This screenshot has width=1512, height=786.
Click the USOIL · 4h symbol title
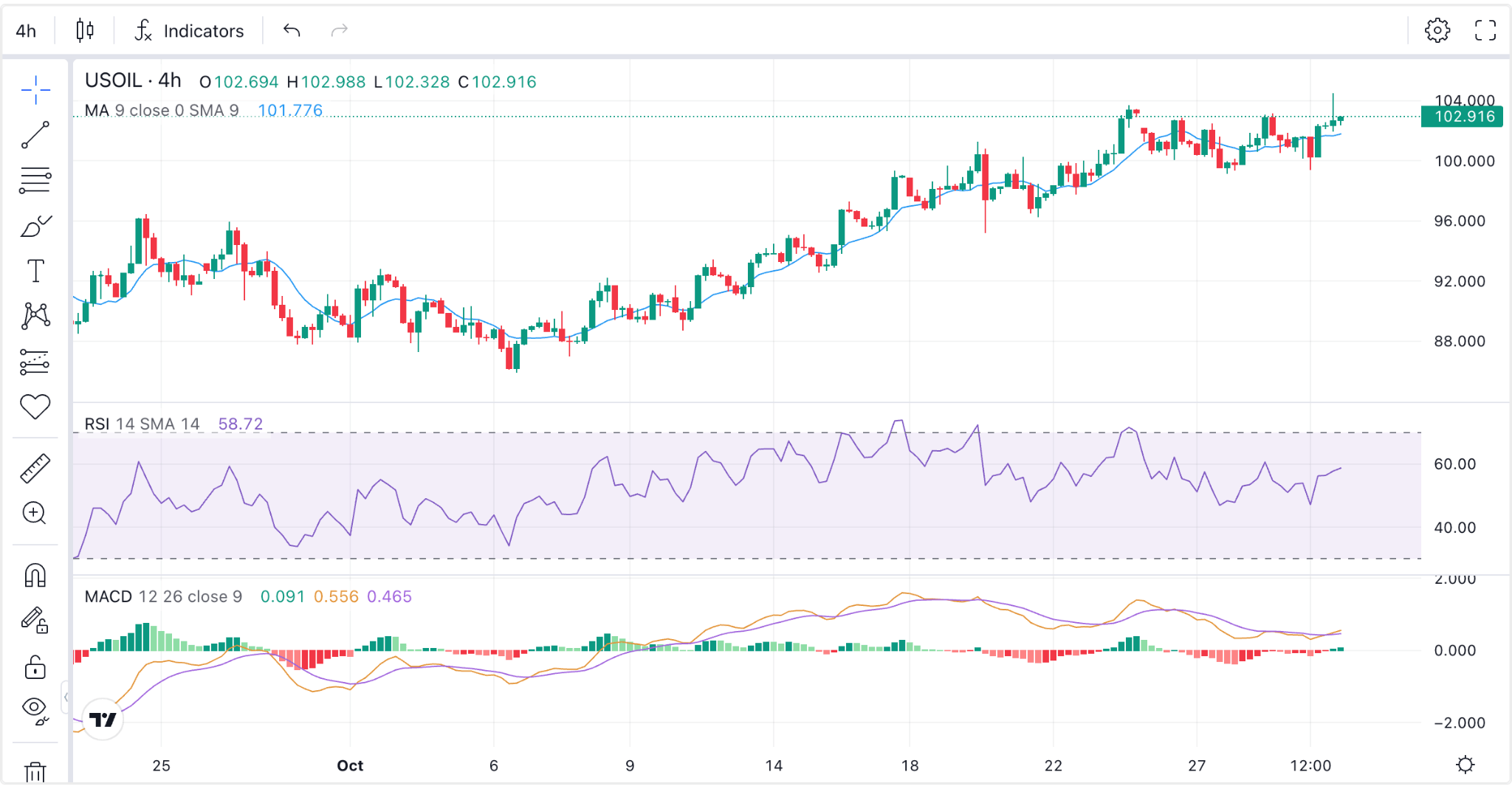133,80
